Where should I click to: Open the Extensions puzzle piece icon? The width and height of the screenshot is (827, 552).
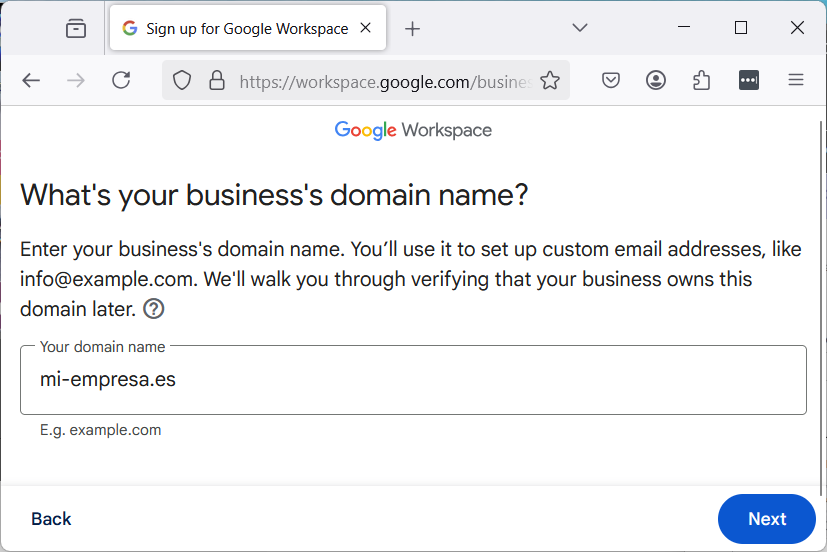point(702,81)
